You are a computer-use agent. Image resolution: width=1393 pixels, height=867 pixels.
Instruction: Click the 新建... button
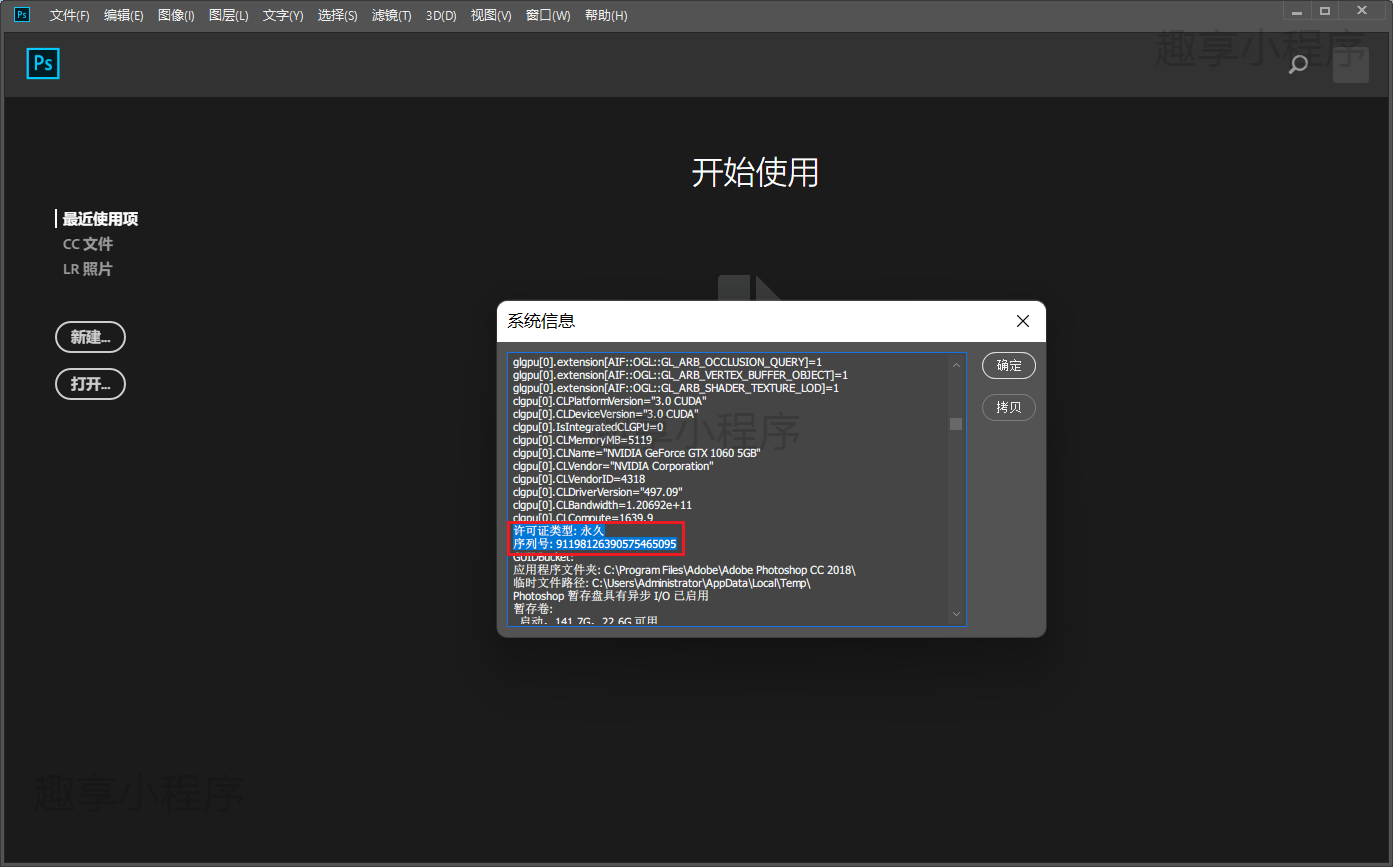90,337
